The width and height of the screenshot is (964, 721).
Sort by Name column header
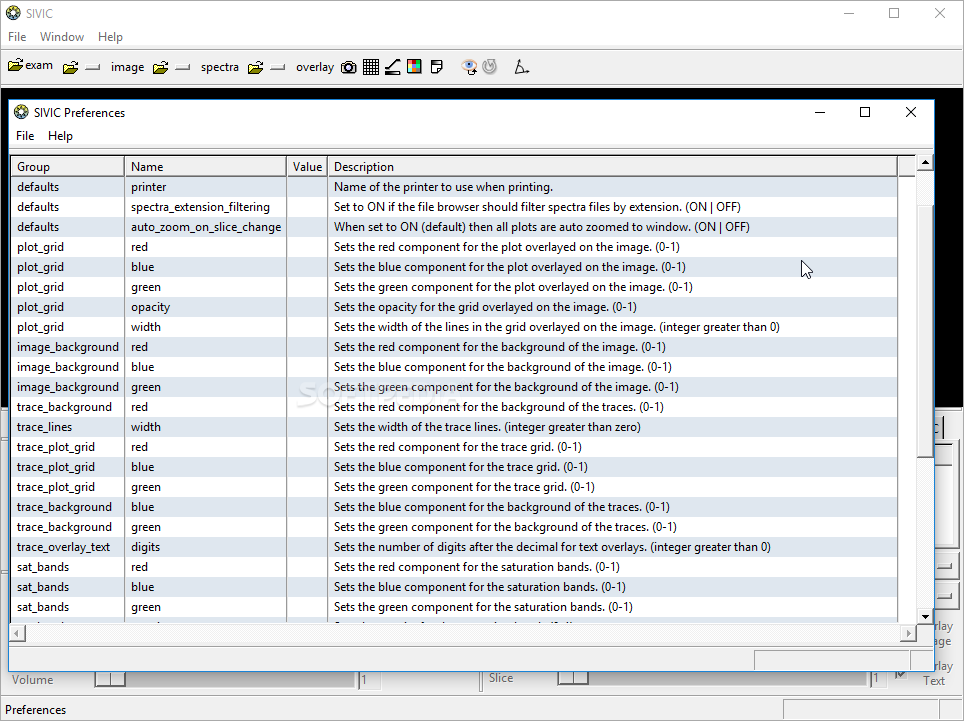point(205,167)
